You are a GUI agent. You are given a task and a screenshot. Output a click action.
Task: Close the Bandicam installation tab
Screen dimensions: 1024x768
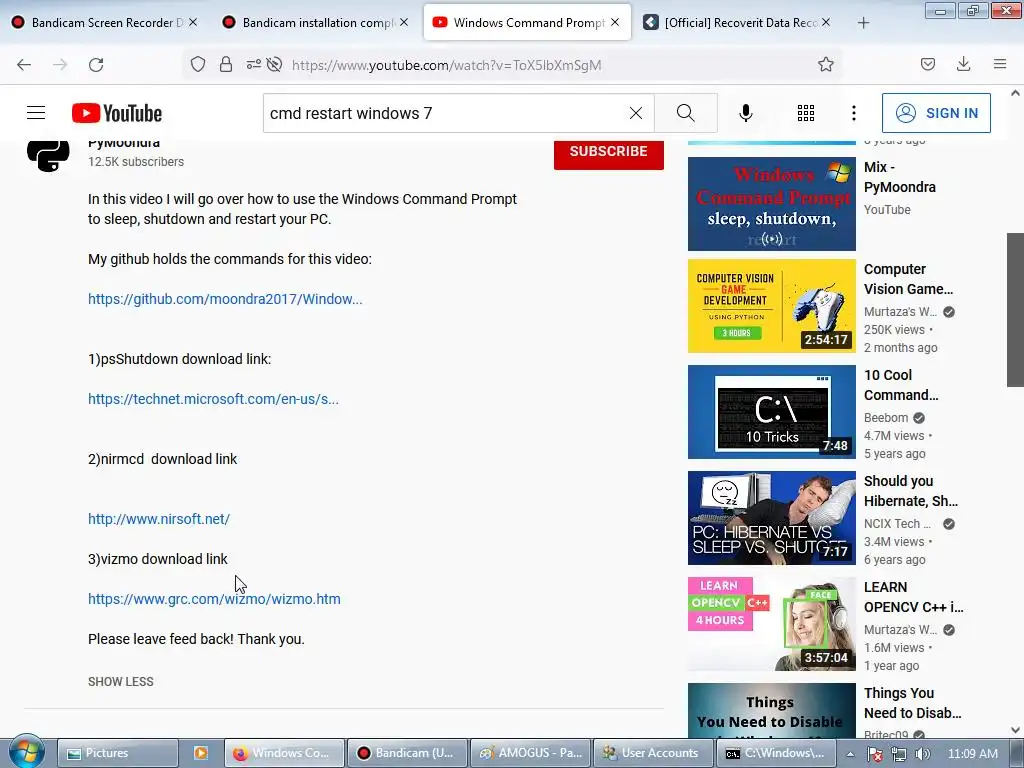pyautogui.click(x=404, y=22)
